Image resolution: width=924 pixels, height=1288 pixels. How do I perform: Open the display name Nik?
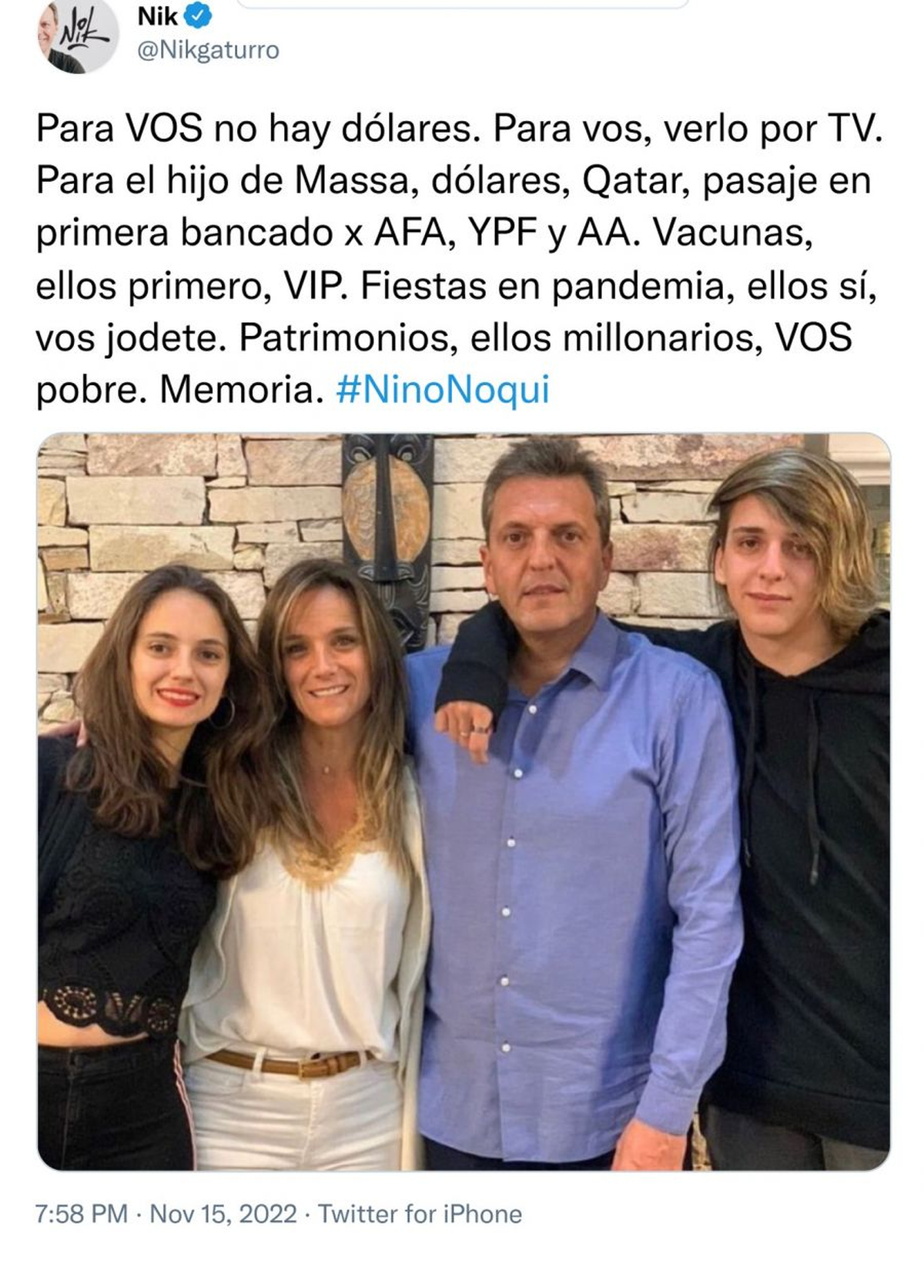point(157,15)
